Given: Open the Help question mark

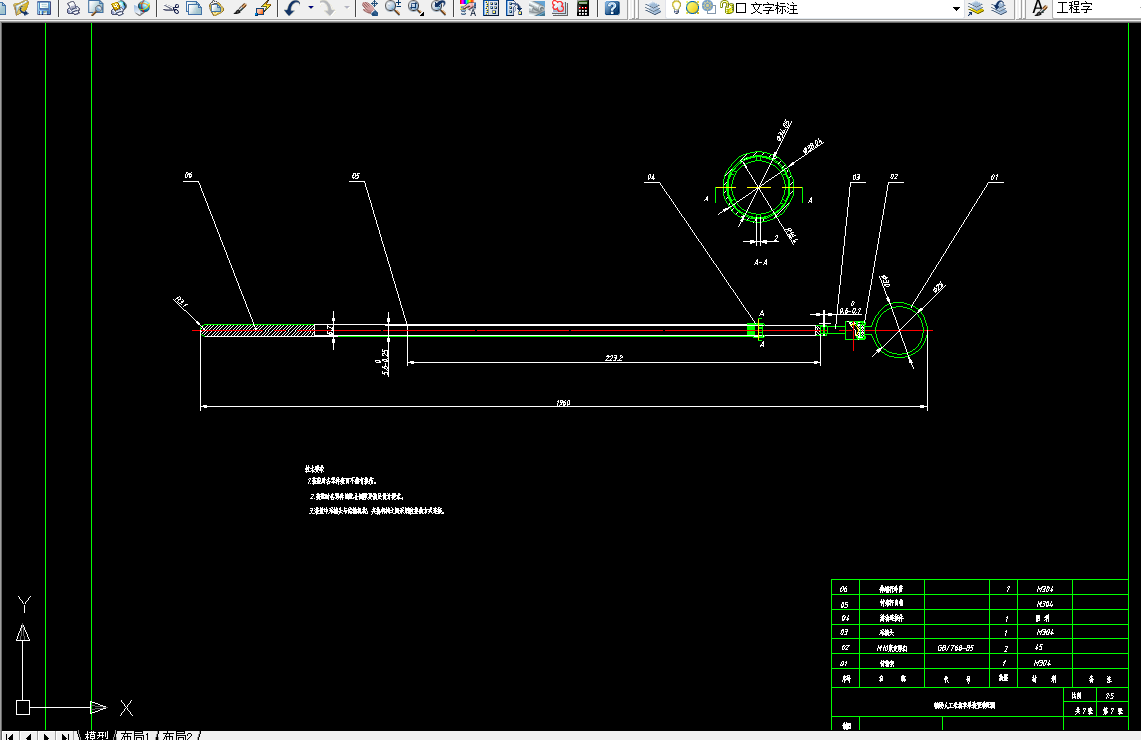Looking at the screenshot, I should click(x=612, y=8).
